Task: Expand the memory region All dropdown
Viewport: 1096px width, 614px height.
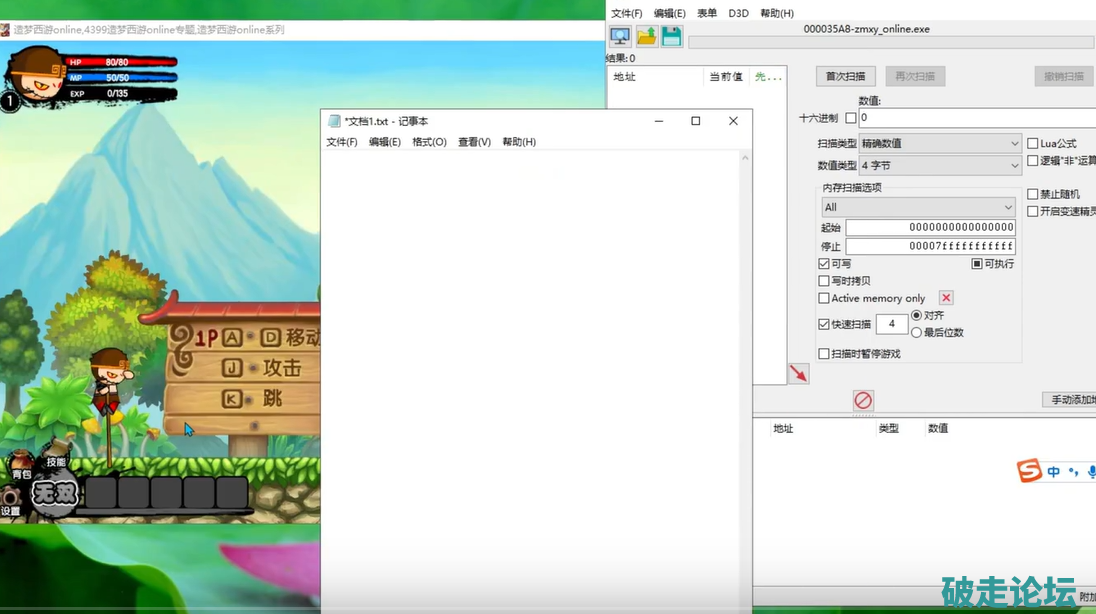Action: click(x=918, y=207)
